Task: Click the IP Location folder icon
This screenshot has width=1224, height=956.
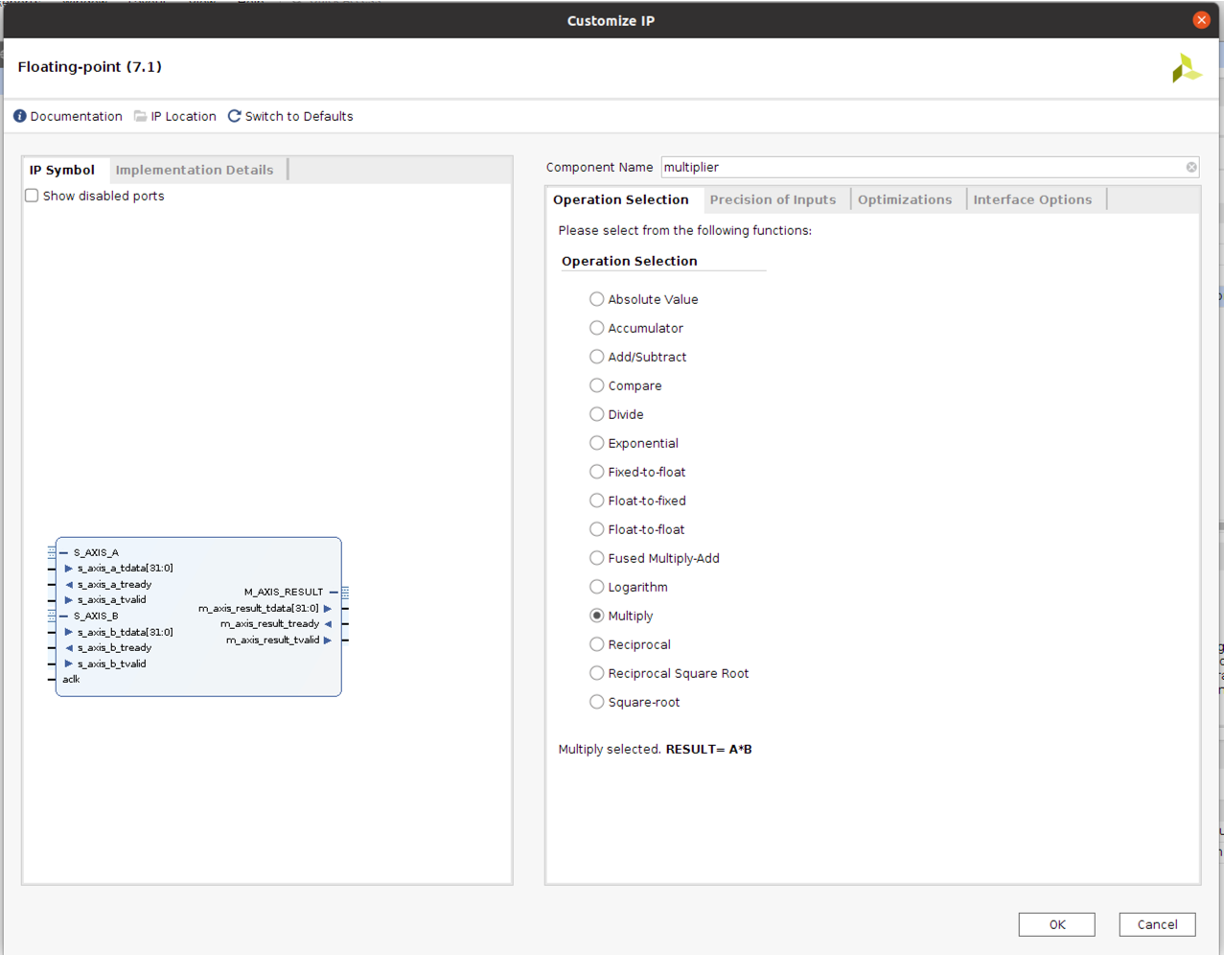Action: (141, 116)
